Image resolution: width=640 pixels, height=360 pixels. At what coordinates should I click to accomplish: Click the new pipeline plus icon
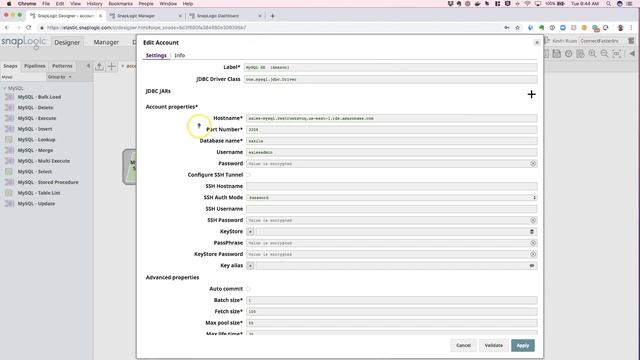111,66
